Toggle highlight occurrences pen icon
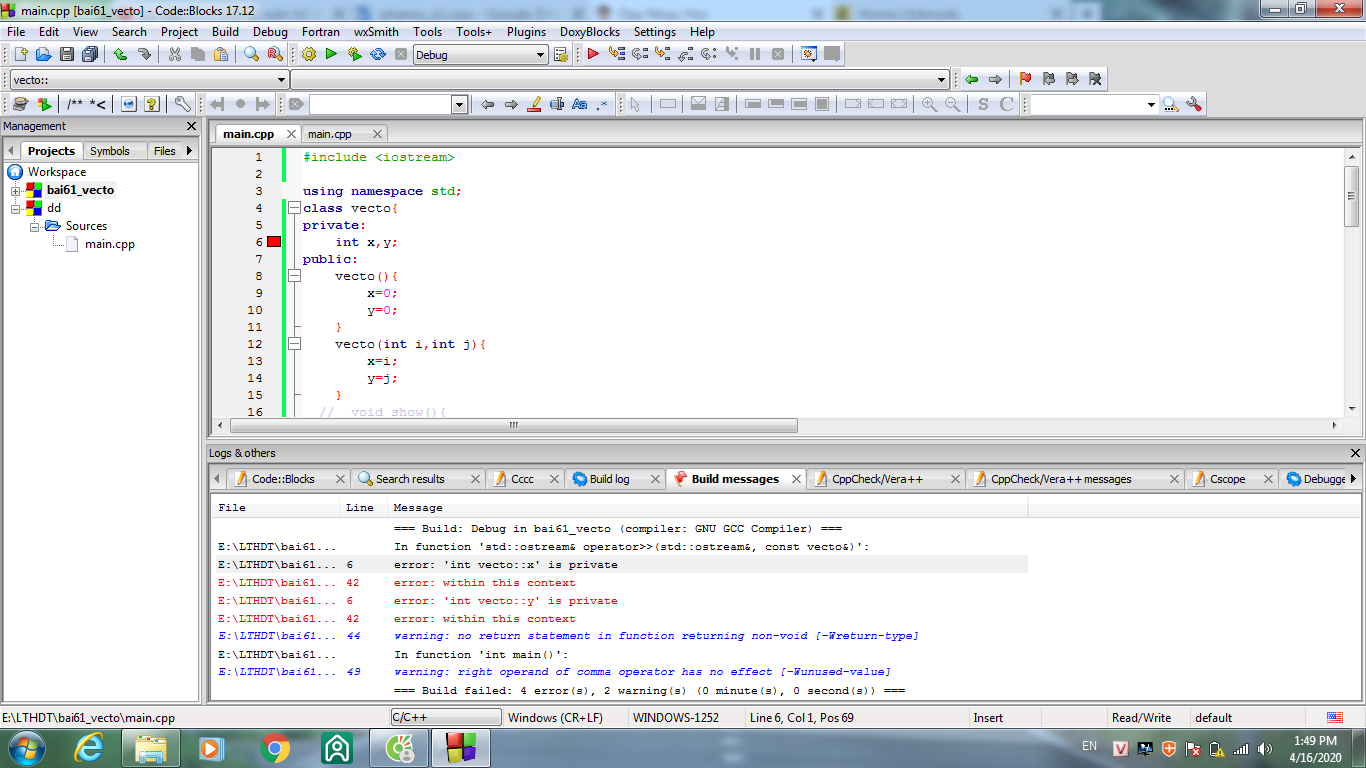1366x768 pixels. click(534, 104)
